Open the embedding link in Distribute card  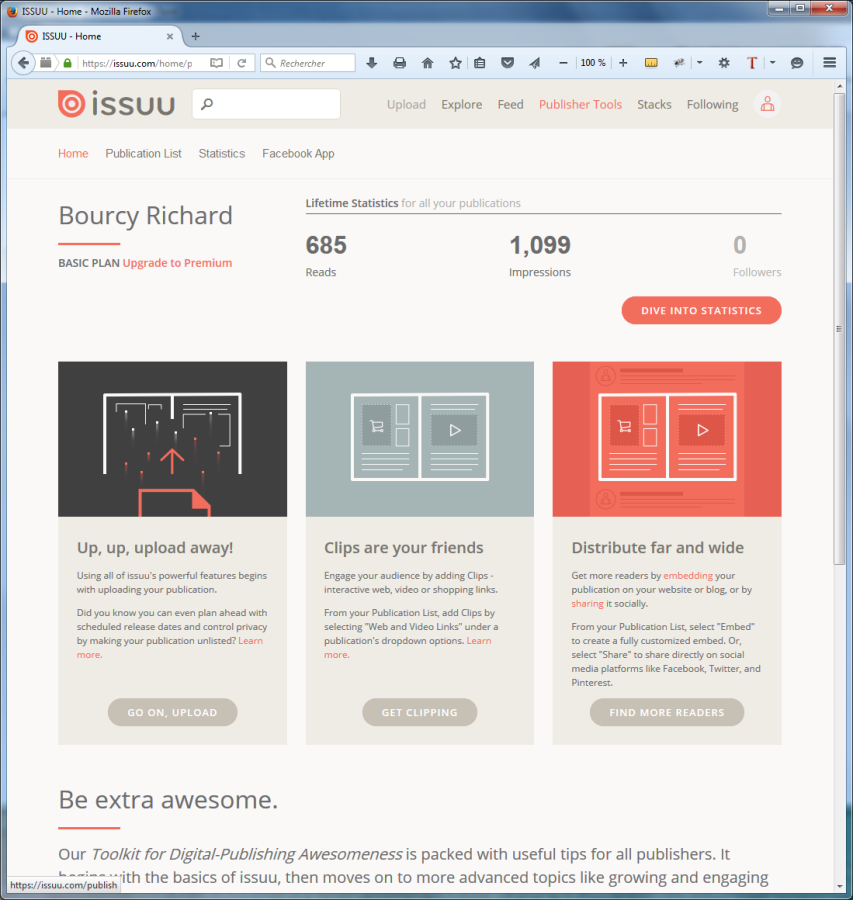(x=688, y=575)
